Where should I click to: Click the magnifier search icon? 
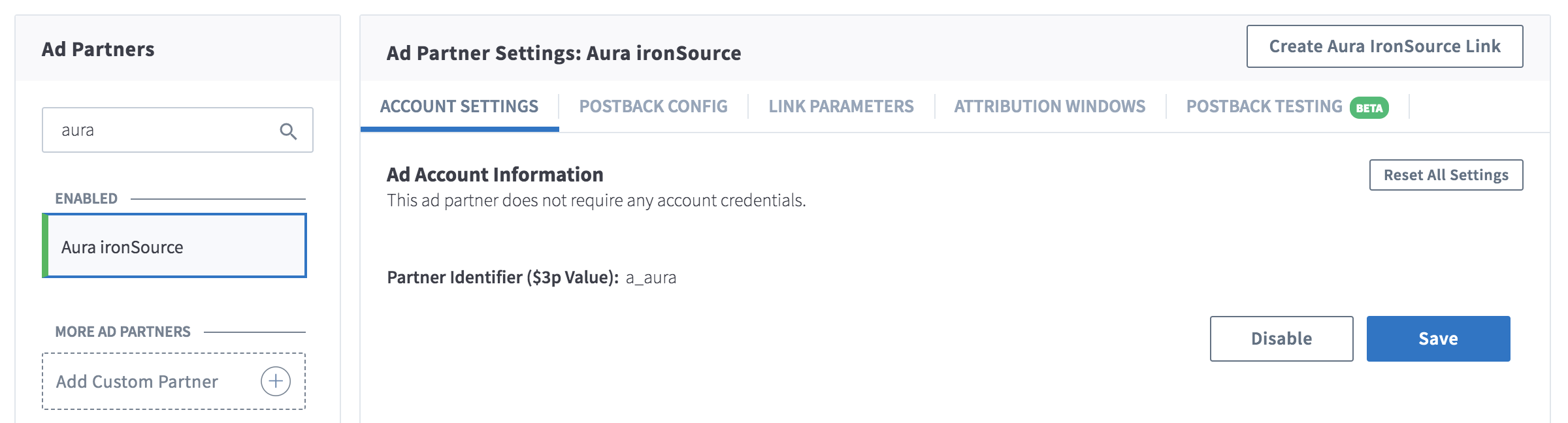click(288, 131)
